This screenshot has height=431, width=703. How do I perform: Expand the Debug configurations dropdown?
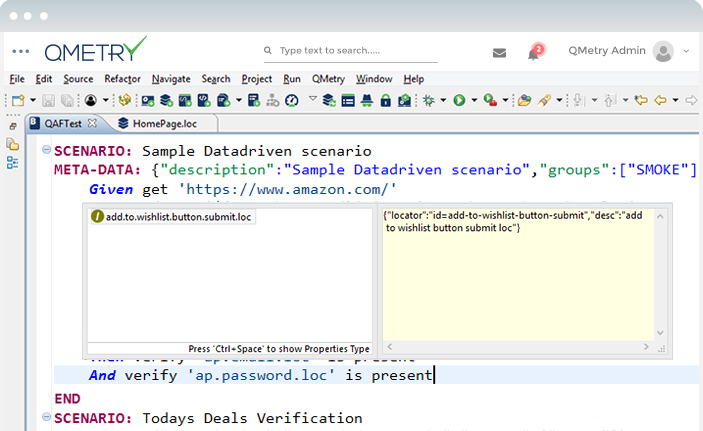443,100
